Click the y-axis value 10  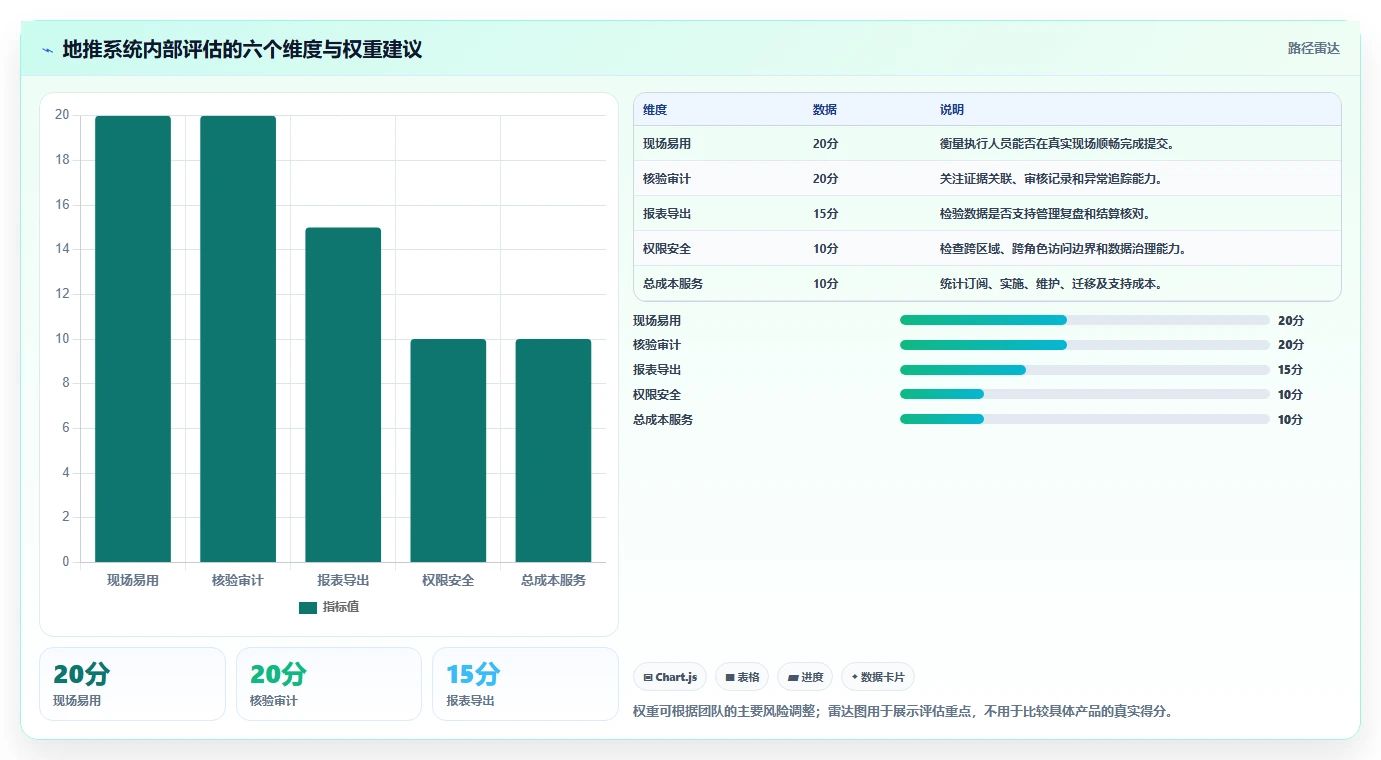coord(62,339)
